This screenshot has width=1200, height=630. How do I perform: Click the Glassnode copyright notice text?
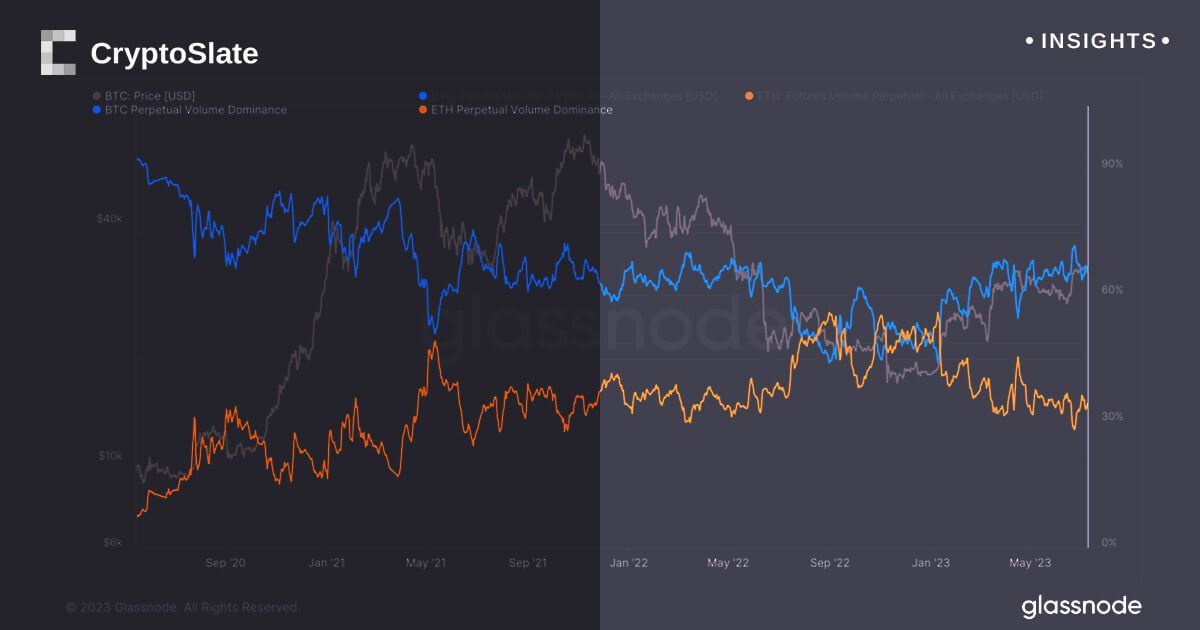tap(183, 607)
